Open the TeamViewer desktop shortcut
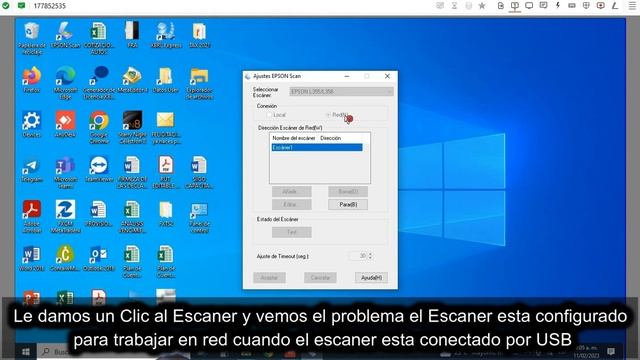 pos(99,169)
